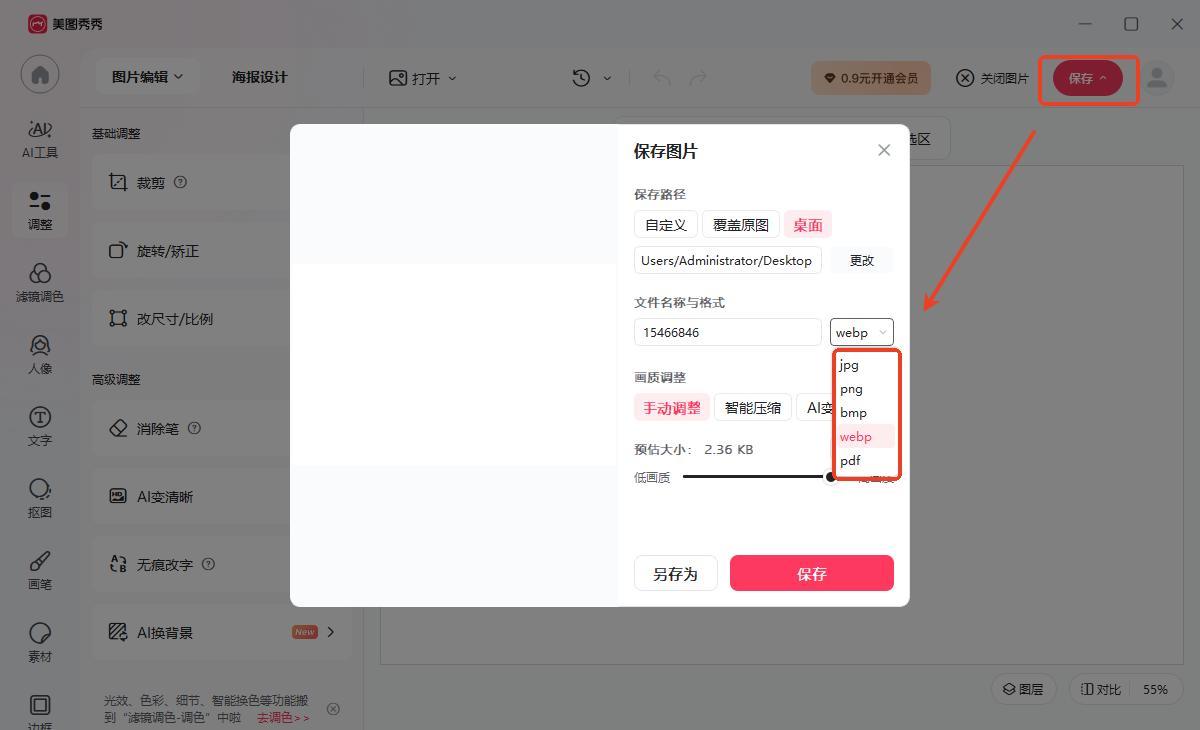This screenshot has width=1200, height=730.
Task: Select the 滤镜调色 sidebar icon
Action: coord(40,283)
